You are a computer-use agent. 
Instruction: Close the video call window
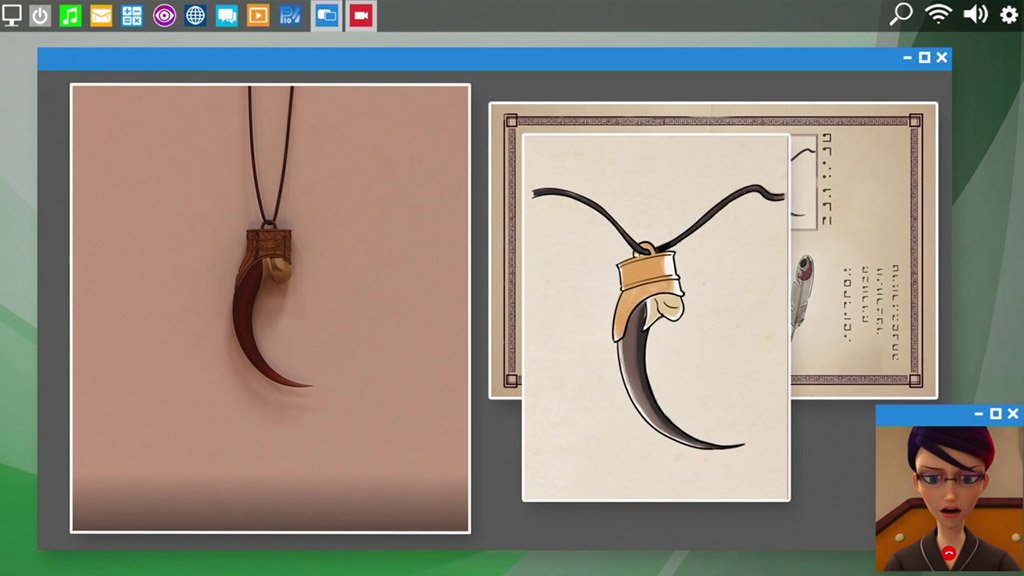[1013, 414]
